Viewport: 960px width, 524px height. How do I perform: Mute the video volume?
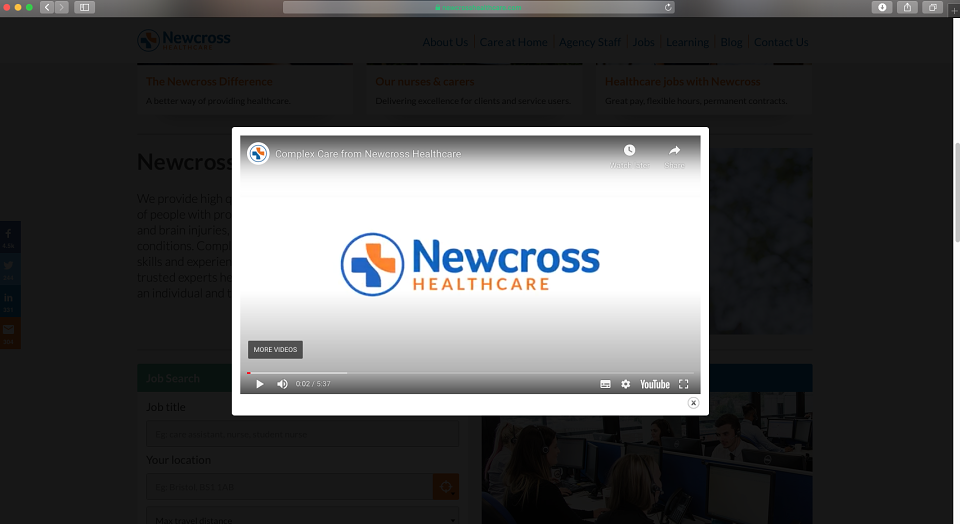click(282, 384)
